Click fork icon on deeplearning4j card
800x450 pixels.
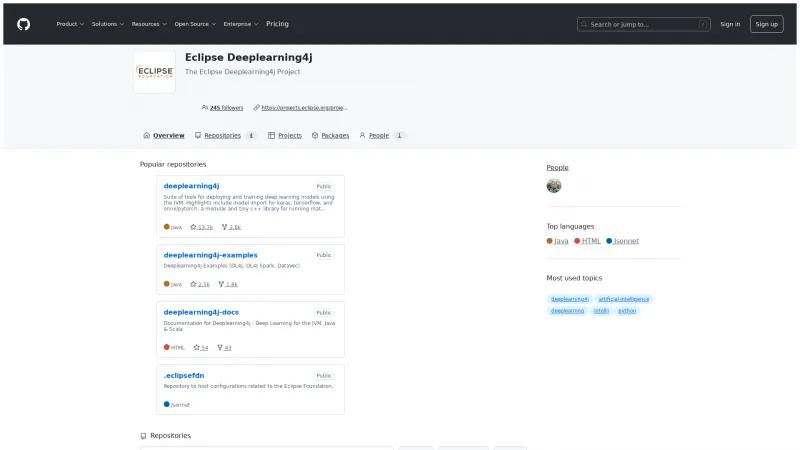[x=224, y=227]
